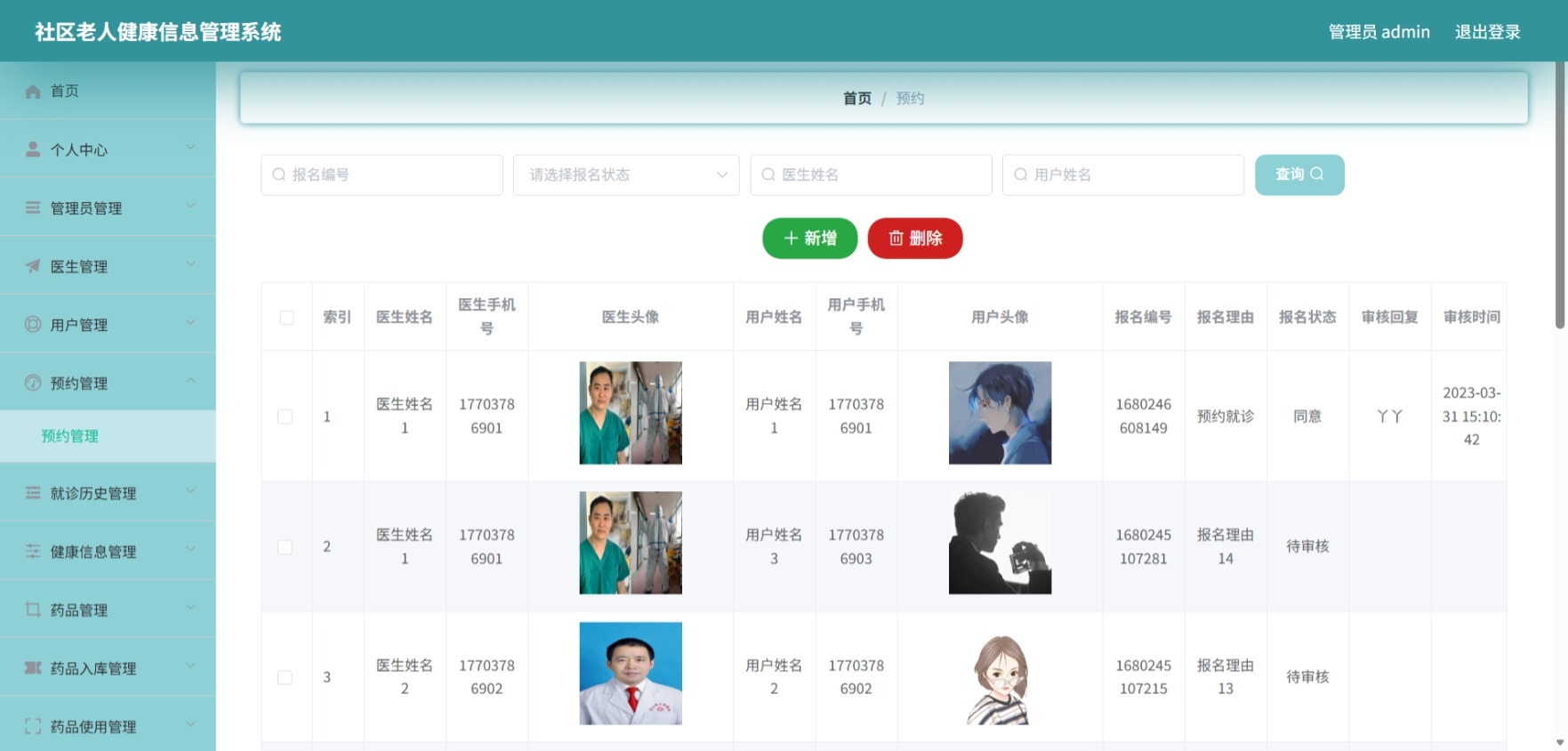Click the green 新增 button
This screenshot has width=1568, height=751.
tap(809, 238)
